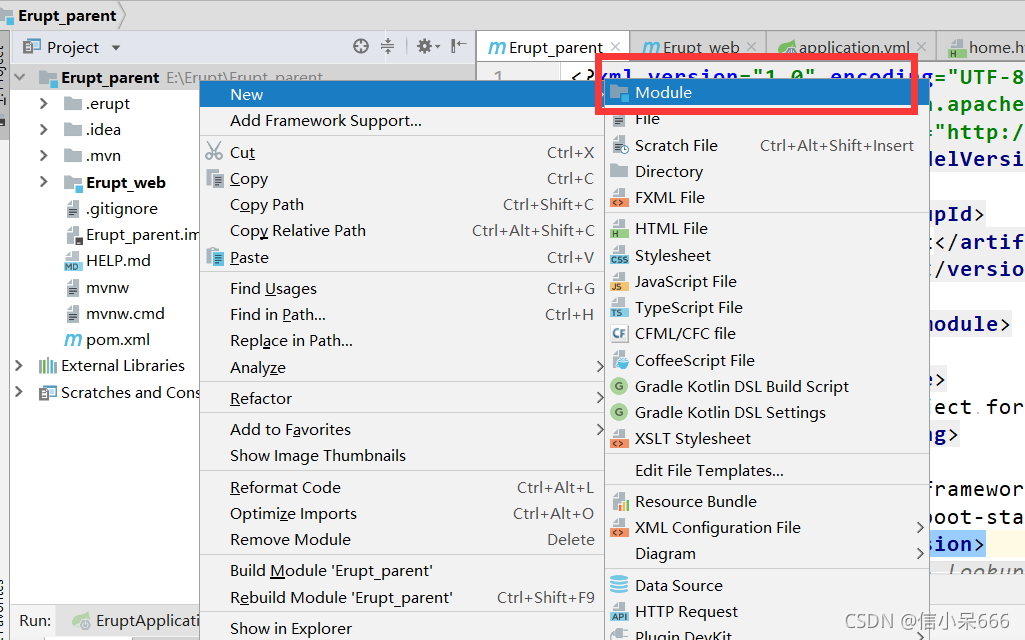Choose Show in Explorer entry
This screenshot has width=1025, height=640.
pos(402,628)
